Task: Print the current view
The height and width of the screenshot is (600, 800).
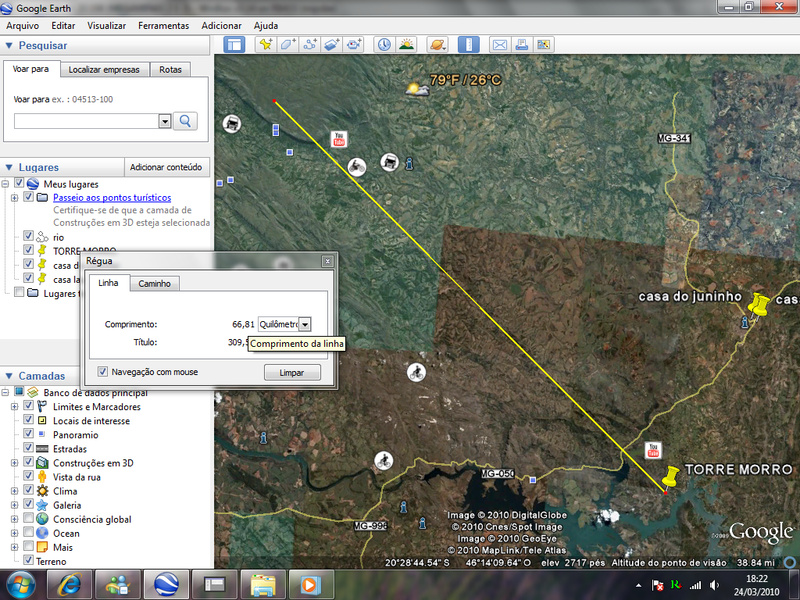Action: pos(521,45)
